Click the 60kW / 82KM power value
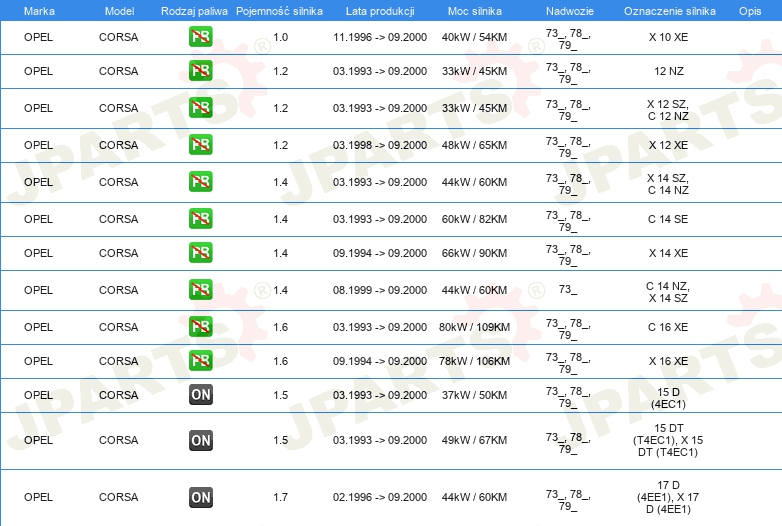The height and width of the screenshot is (526, 782). click(474, 219)
